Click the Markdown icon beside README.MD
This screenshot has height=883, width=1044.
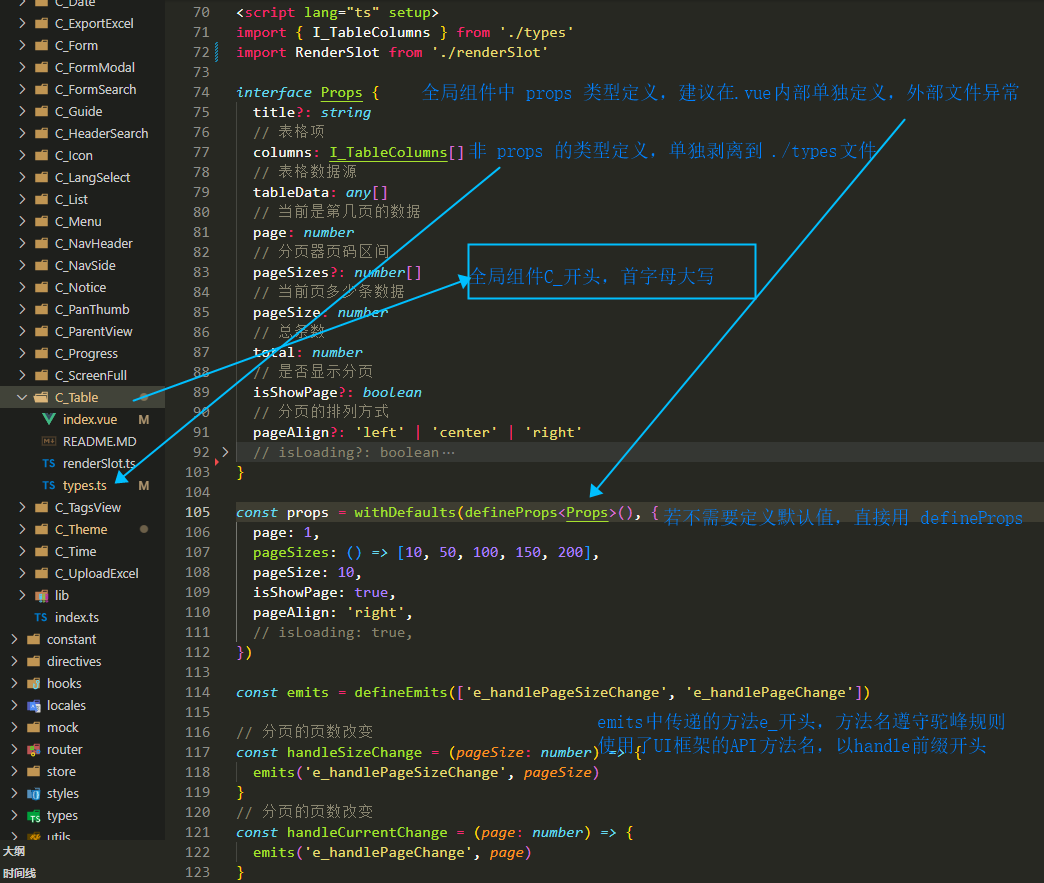coord(49,442)
